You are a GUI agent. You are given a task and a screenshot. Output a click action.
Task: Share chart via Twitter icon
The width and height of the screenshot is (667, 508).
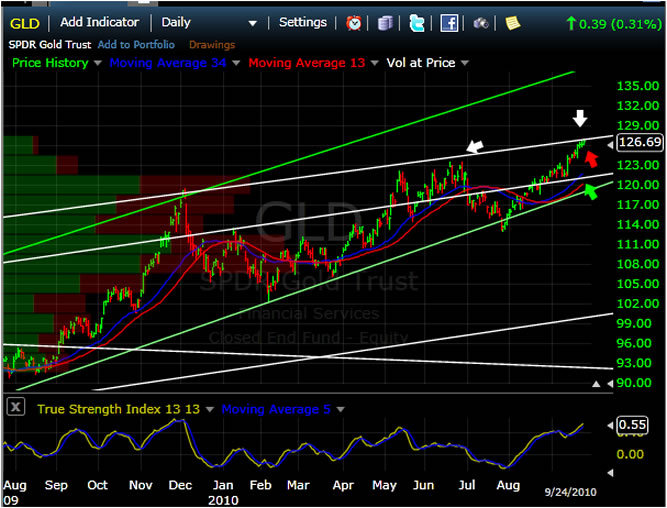[417, 22]
